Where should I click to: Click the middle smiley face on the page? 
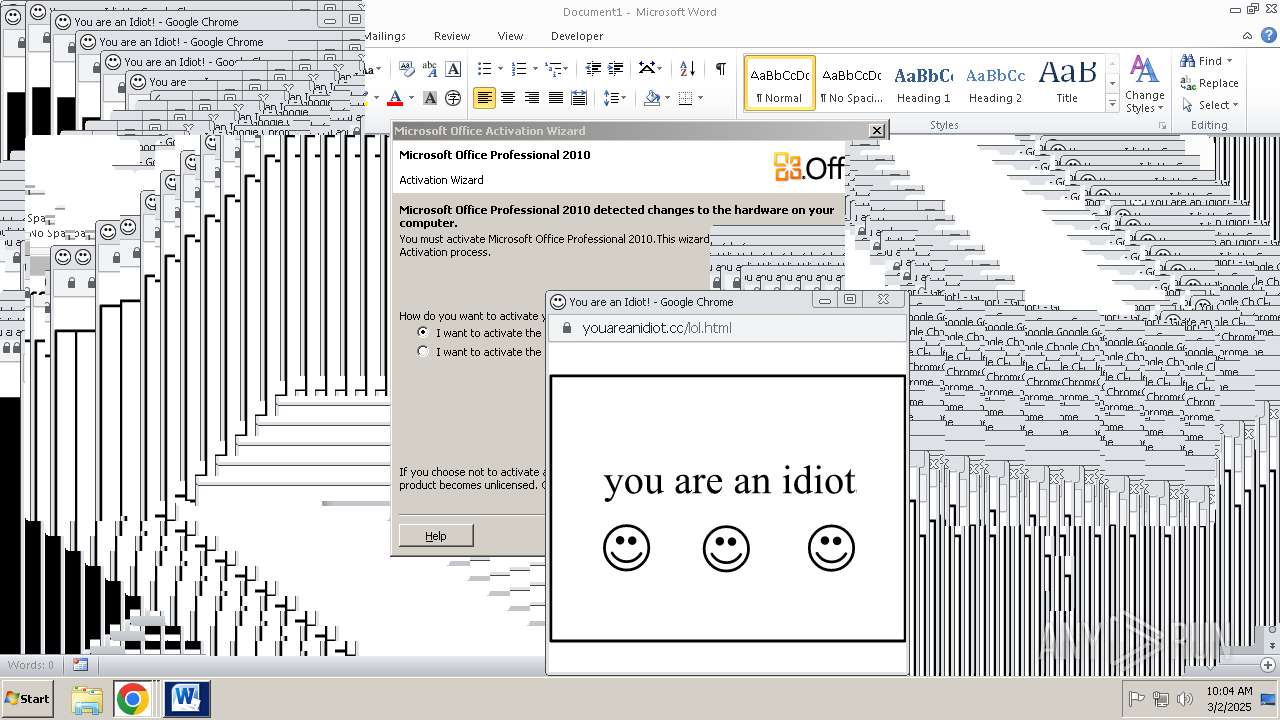point(726,549)
